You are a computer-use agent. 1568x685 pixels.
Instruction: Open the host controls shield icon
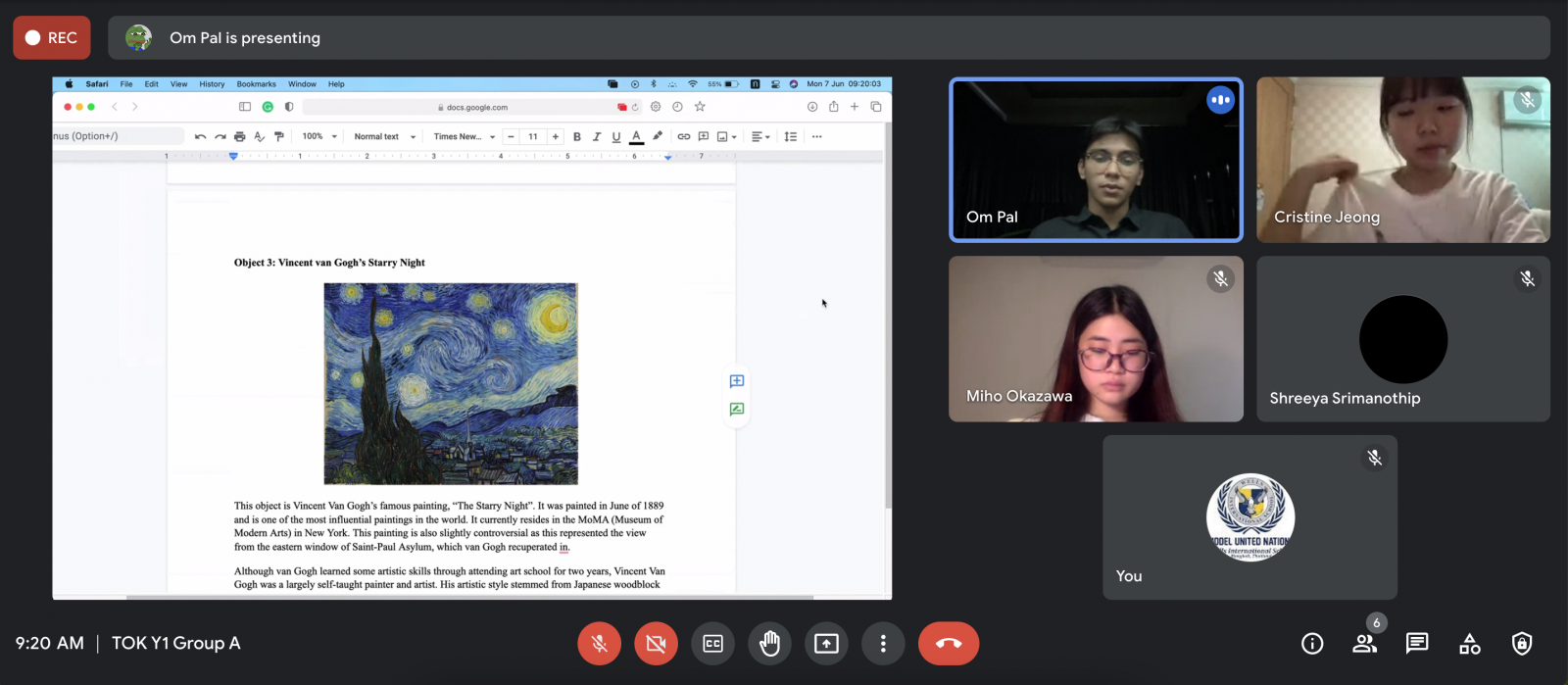point(1522,644)
